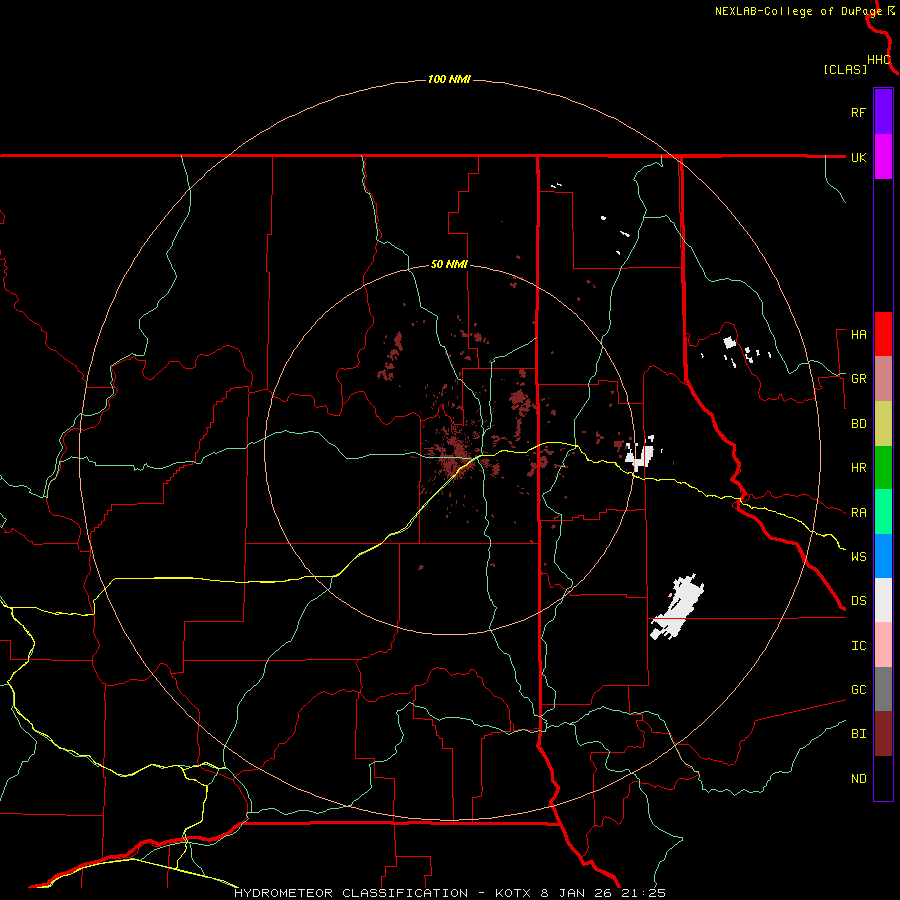Click the white DS legend color swatch
Screen dimensions: 900x900
(x=883, y=600)
